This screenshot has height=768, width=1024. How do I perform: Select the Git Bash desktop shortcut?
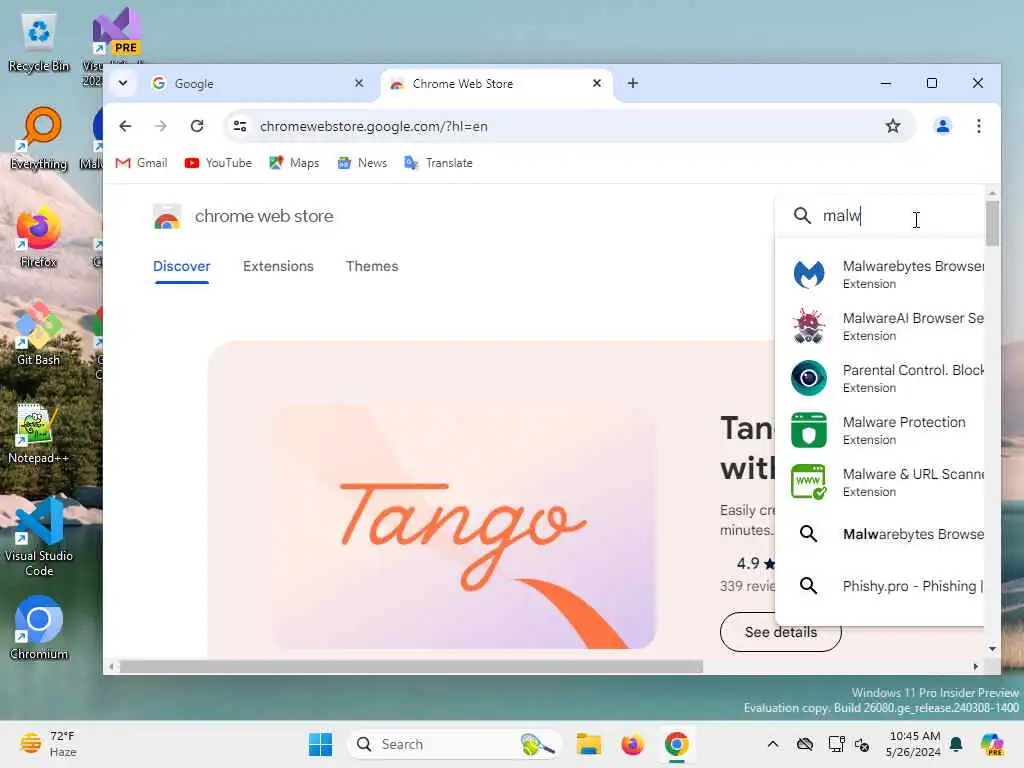click(x=39, y=334)
